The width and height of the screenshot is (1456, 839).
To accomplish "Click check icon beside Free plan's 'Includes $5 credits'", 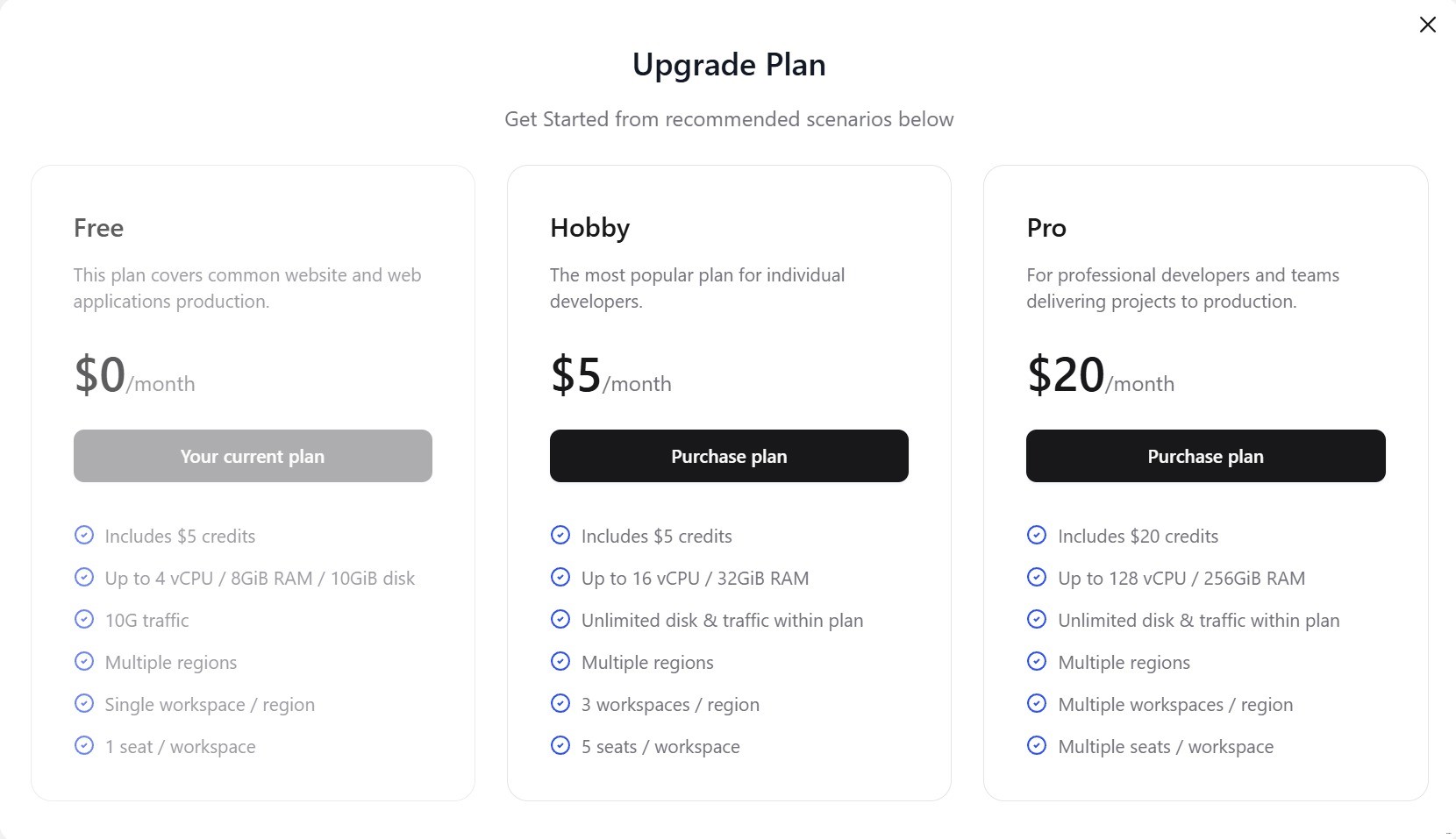I will click(x=84, y=535).
